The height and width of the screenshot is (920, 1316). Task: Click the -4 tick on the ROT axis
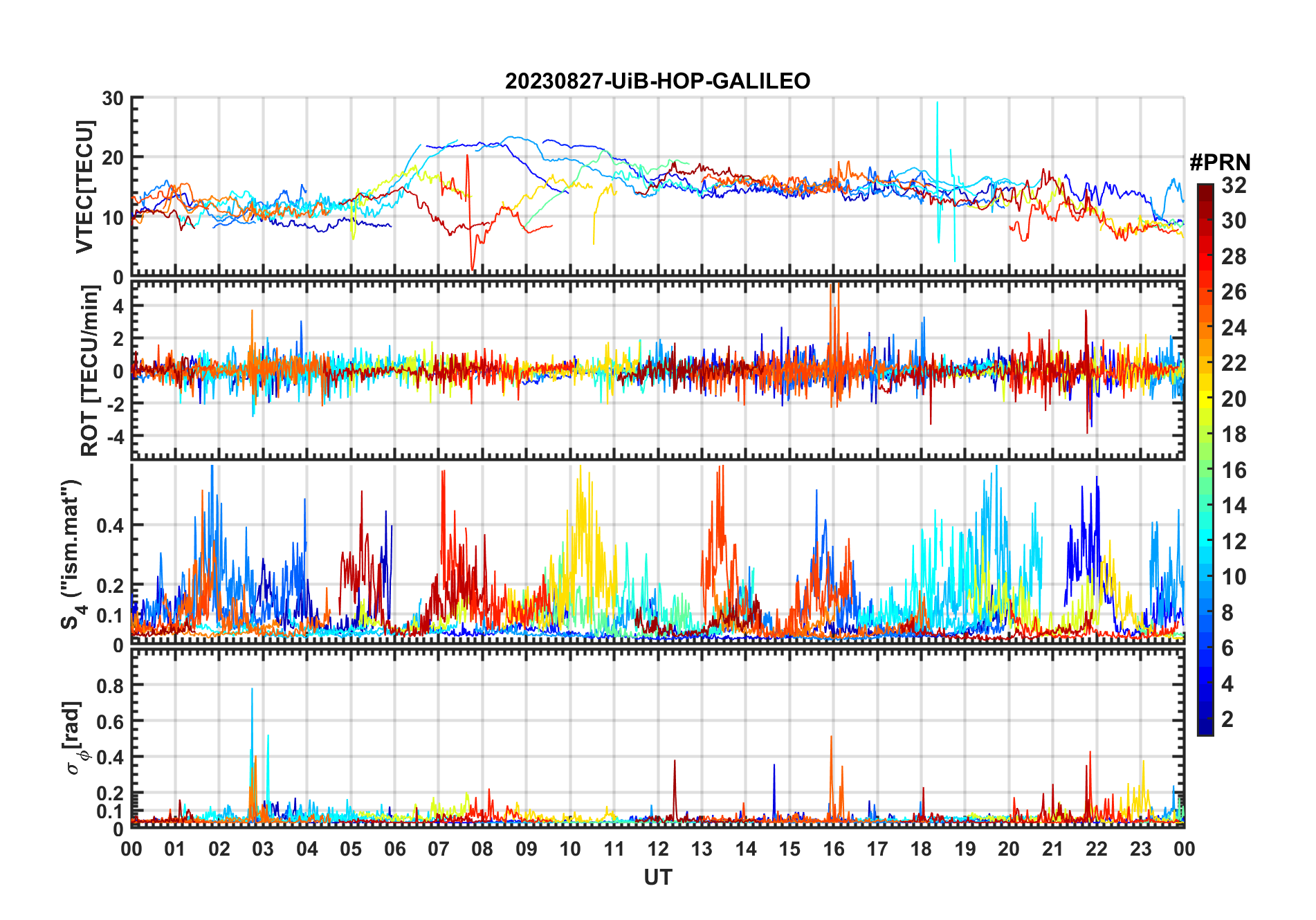pyautogui.click(x=115, y=437)
